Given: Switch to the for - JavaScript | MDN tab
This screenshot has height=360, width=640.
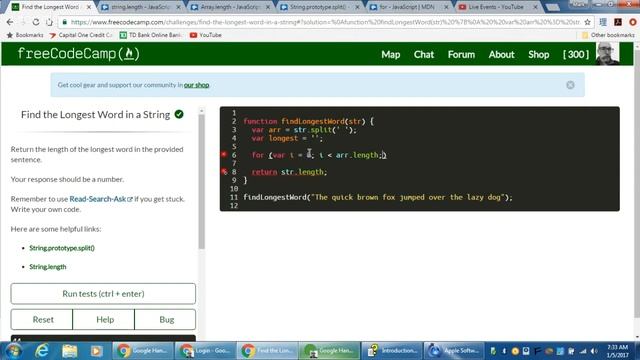Looking at the screenshot, I should tap(406, 7).
